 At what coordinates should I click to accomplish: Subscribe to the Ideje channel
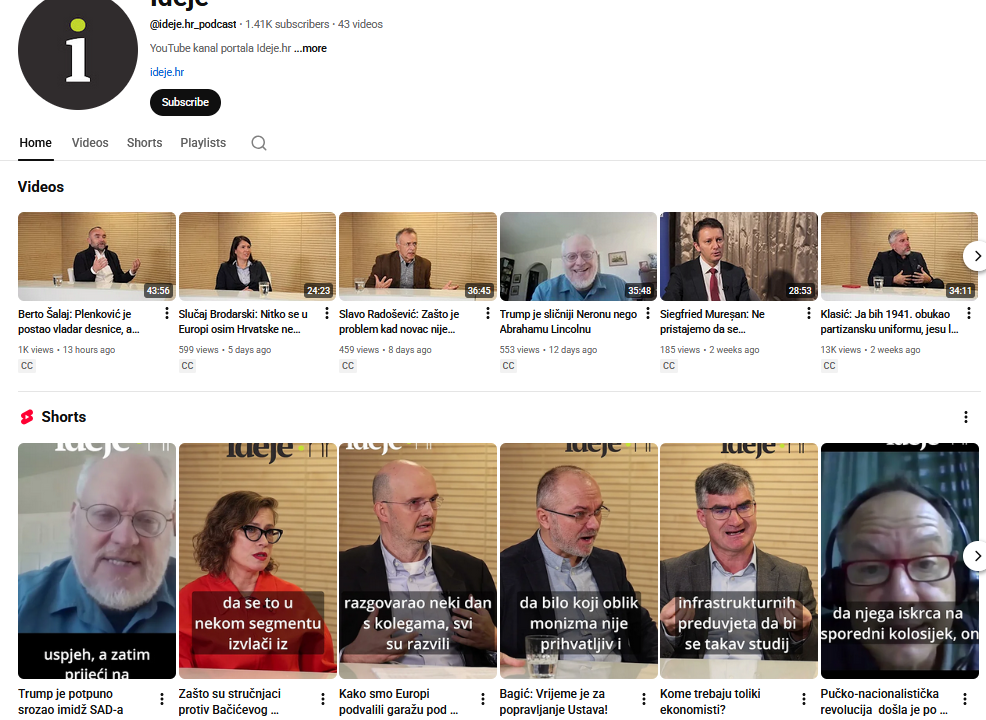[x=185, y=102]
